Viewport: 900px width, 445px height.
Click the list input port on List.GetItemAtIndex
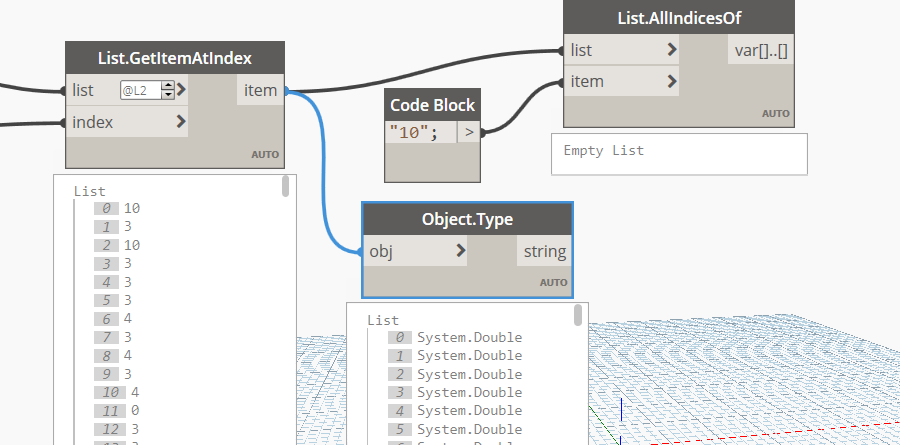tap(83, 90)
